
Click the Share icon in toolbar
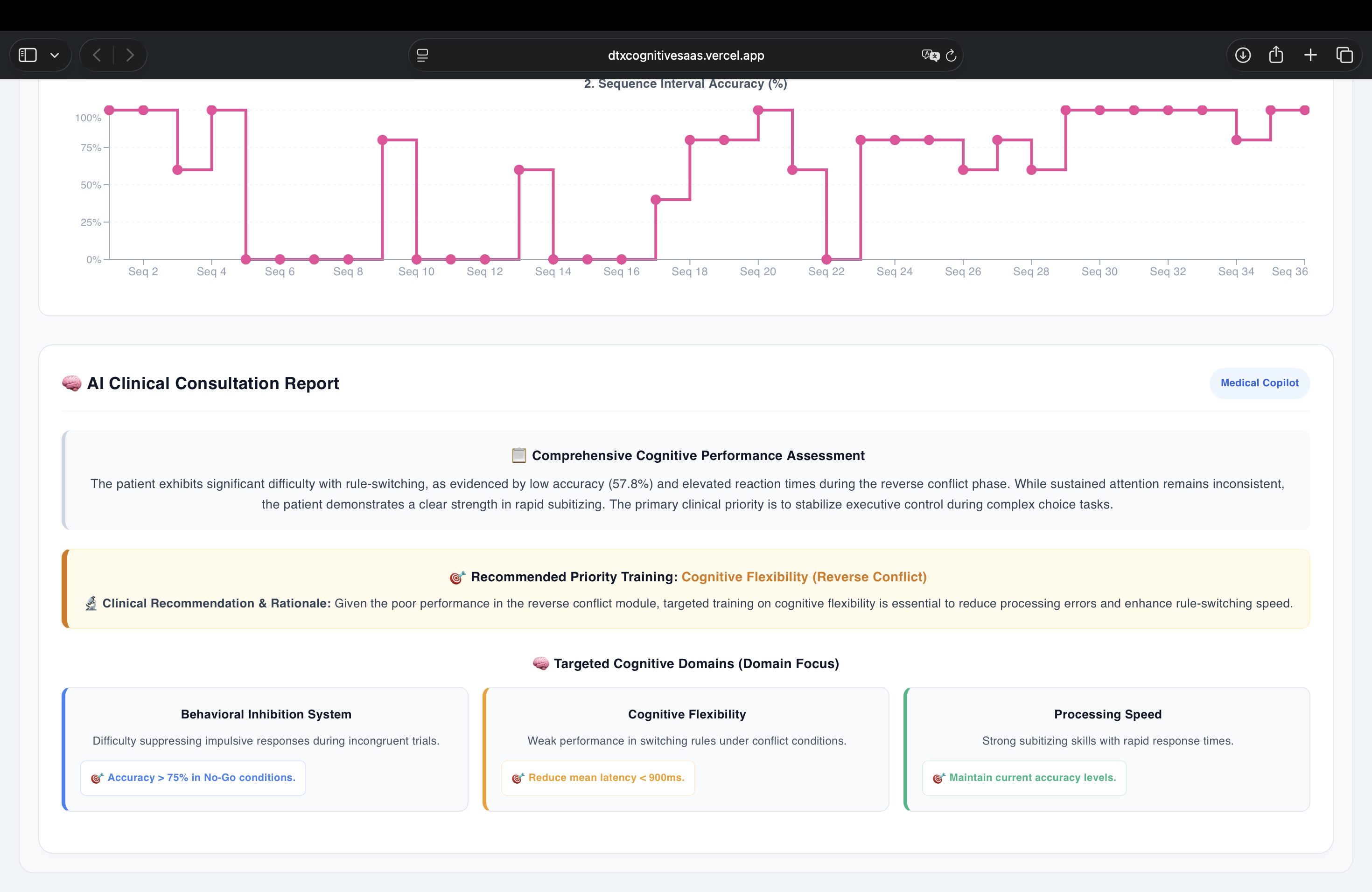coord(1276,55)
